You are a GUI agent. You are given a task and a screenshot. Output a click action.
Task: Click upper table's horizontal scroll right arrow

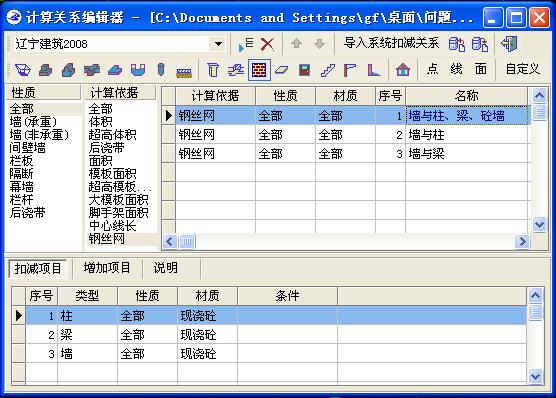pos(522,242)
